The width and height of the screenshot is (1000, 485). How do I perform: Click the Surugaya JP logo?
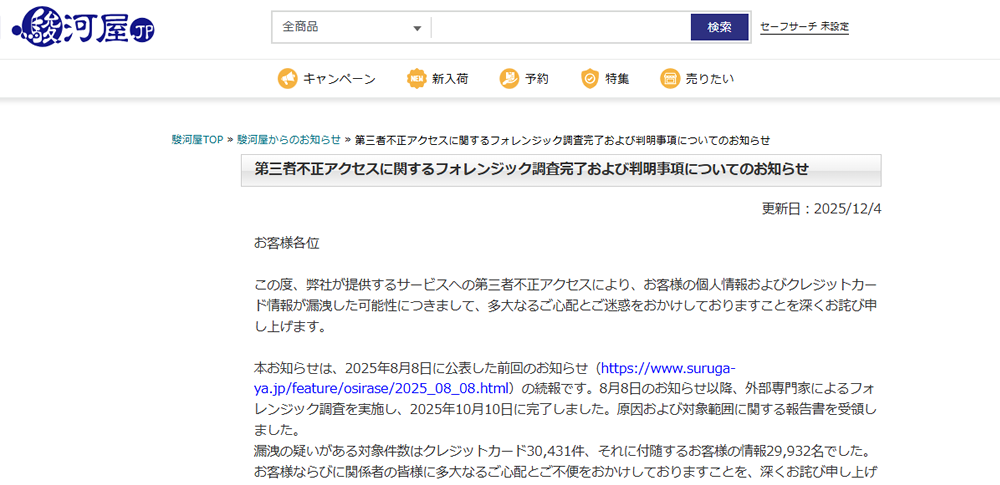pos(84,27)
